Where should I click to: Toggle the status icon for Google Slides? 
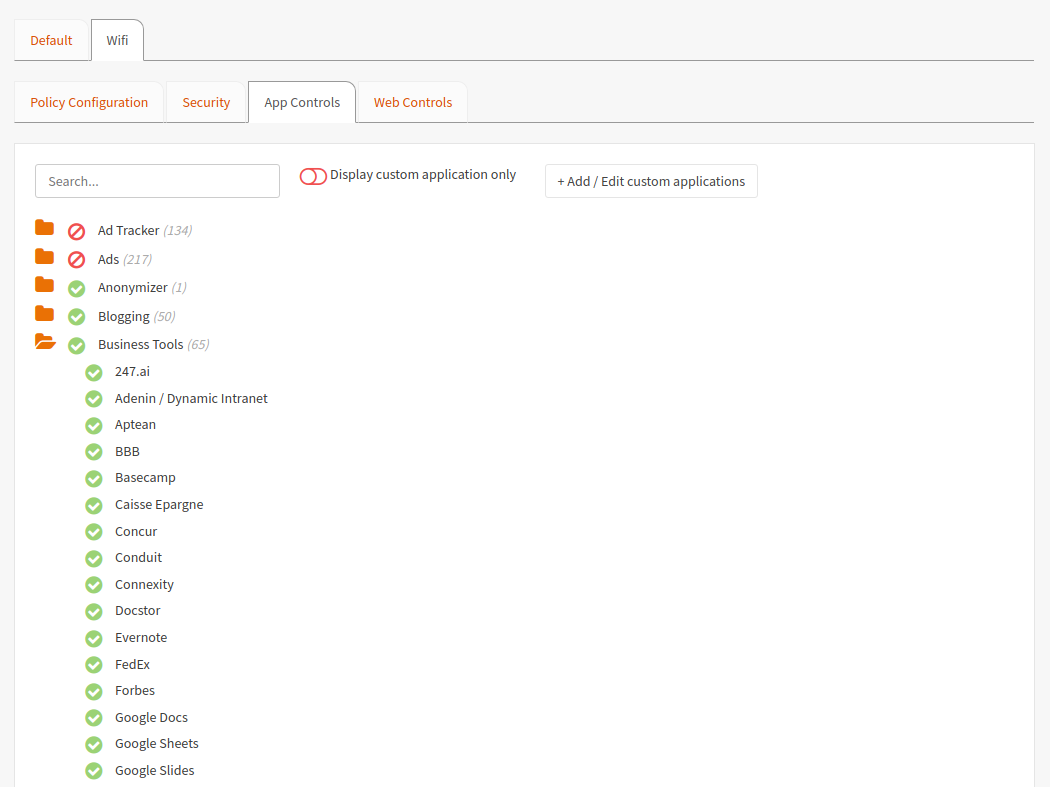(94, 771)
